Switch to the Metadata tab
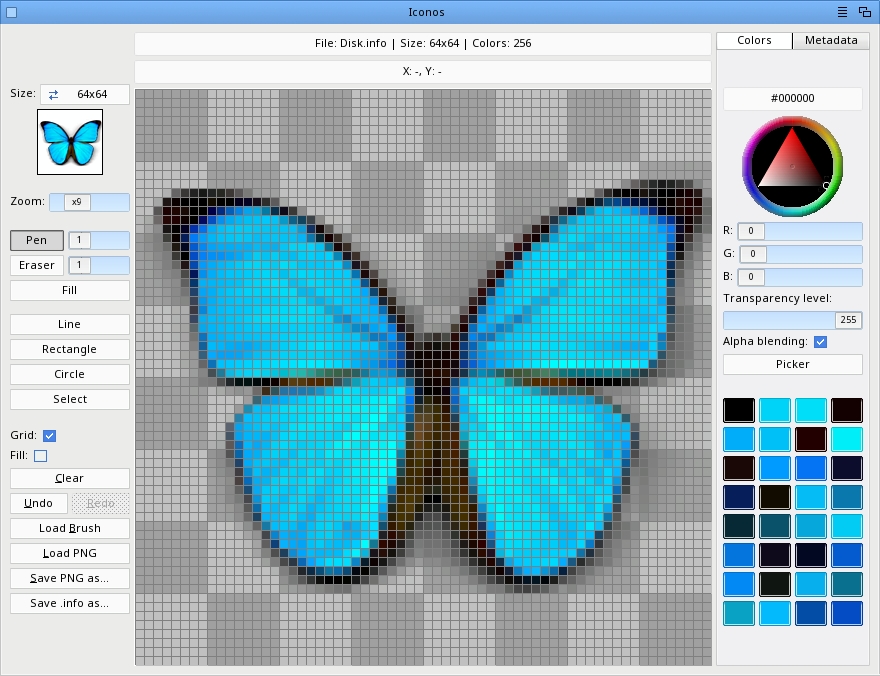Screen dimensions: 880x676 pyautogui.click(x=831, y=41)
